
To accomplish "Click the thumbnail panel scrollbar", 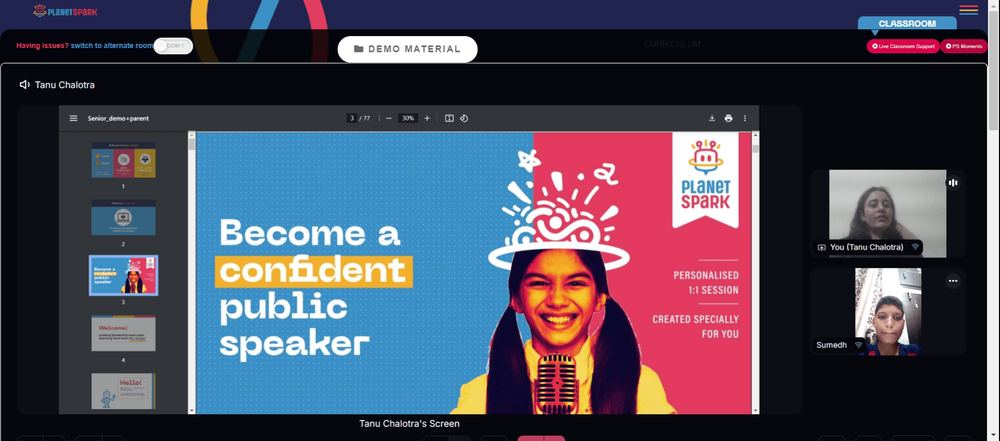I will pos(191,144).
